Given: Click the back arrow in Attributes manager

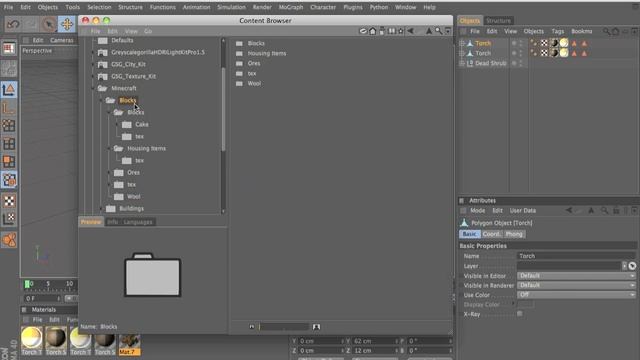Looking at the screenshot, I should click(569, 211).
